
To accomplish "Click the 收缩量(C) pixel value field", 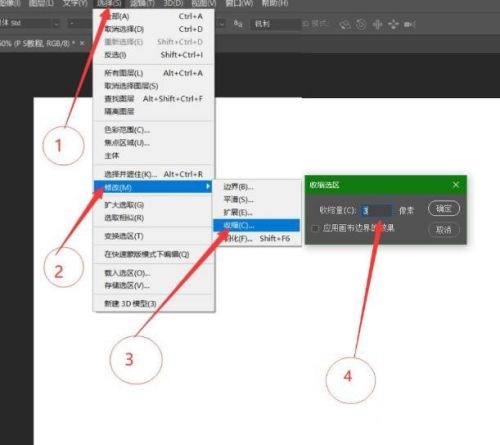I will click(377, 211).
